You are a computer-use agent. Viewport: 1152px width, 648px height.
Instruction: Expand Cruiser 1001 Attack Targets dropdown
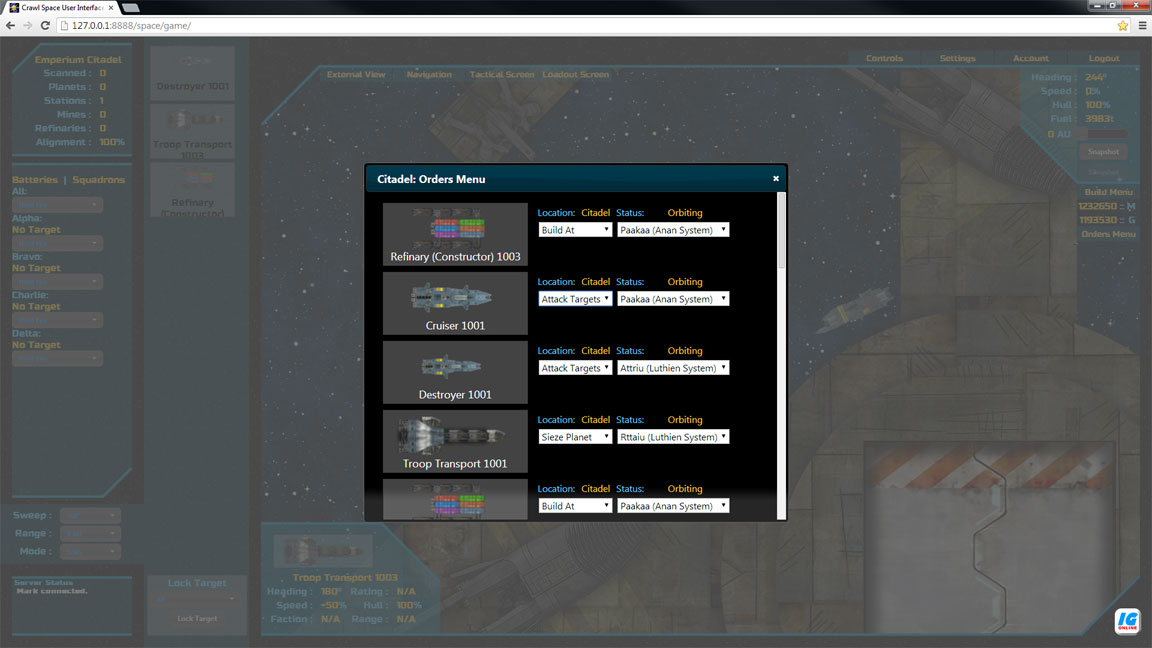[575, 299]
